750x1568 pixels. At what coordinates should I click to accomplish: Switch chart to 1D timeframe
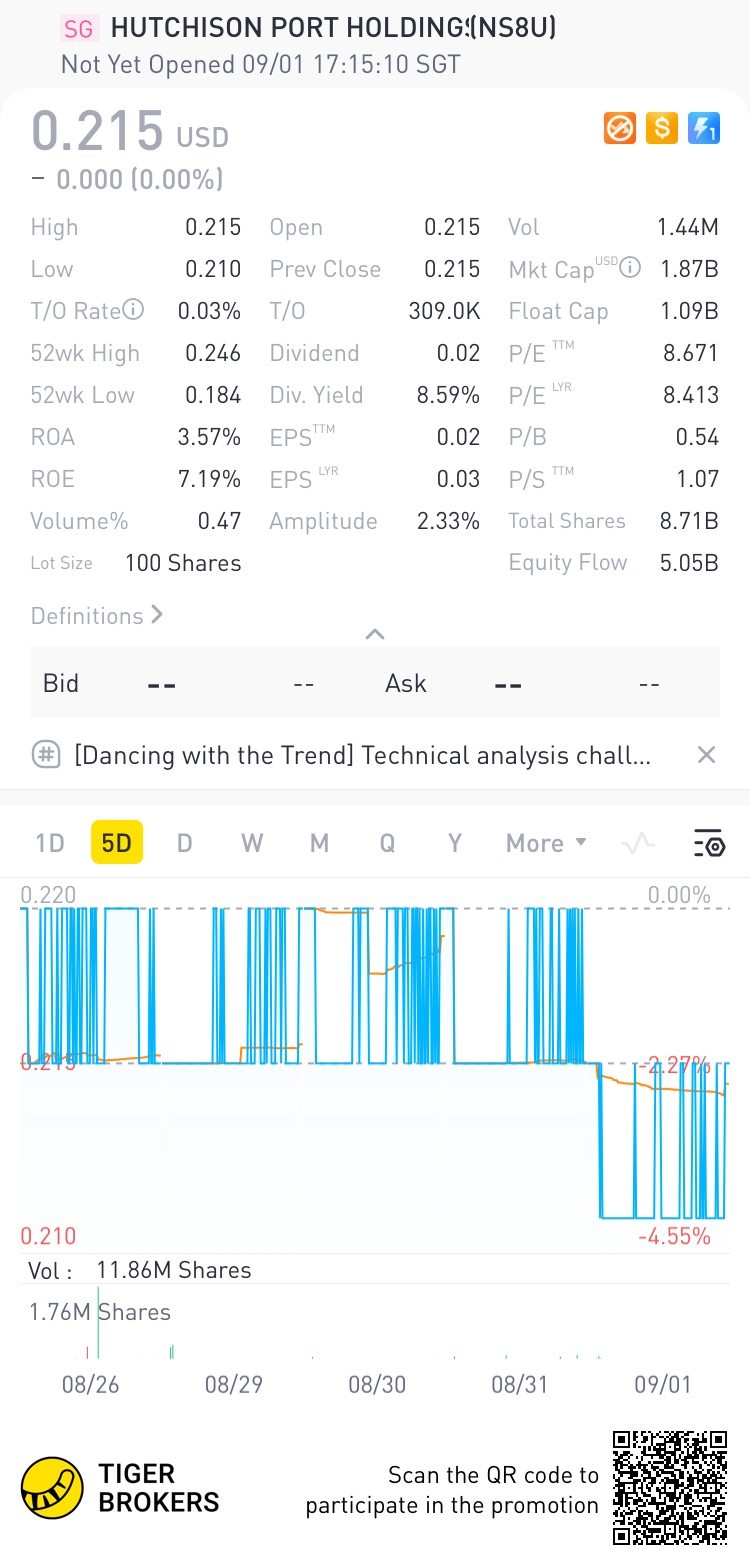pos(50,843)
